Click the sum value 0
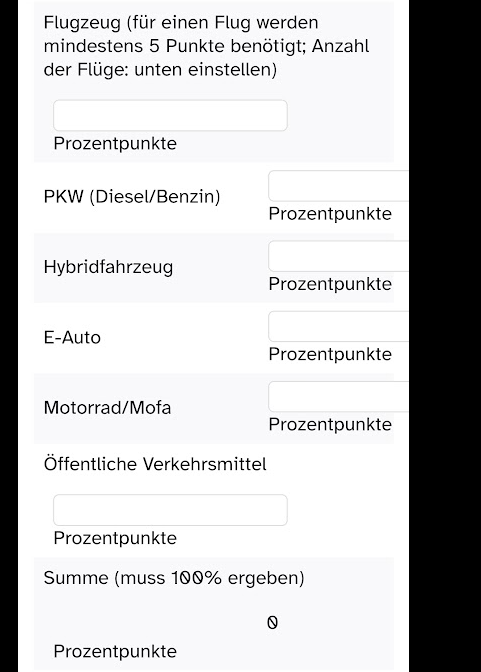The height and width of the screenshot is (672, 481). (272, 622)
